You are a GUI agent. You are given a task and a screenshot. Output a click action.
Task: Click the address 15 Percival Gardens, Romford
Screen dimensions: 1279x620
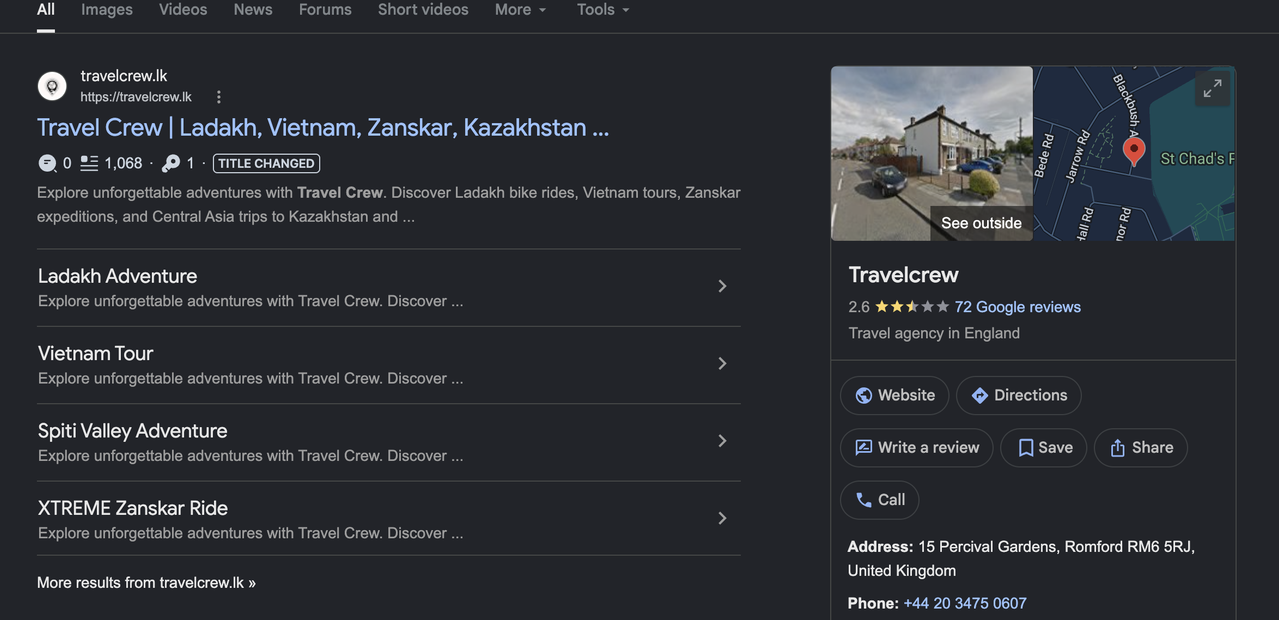(x=1021, y=559)
